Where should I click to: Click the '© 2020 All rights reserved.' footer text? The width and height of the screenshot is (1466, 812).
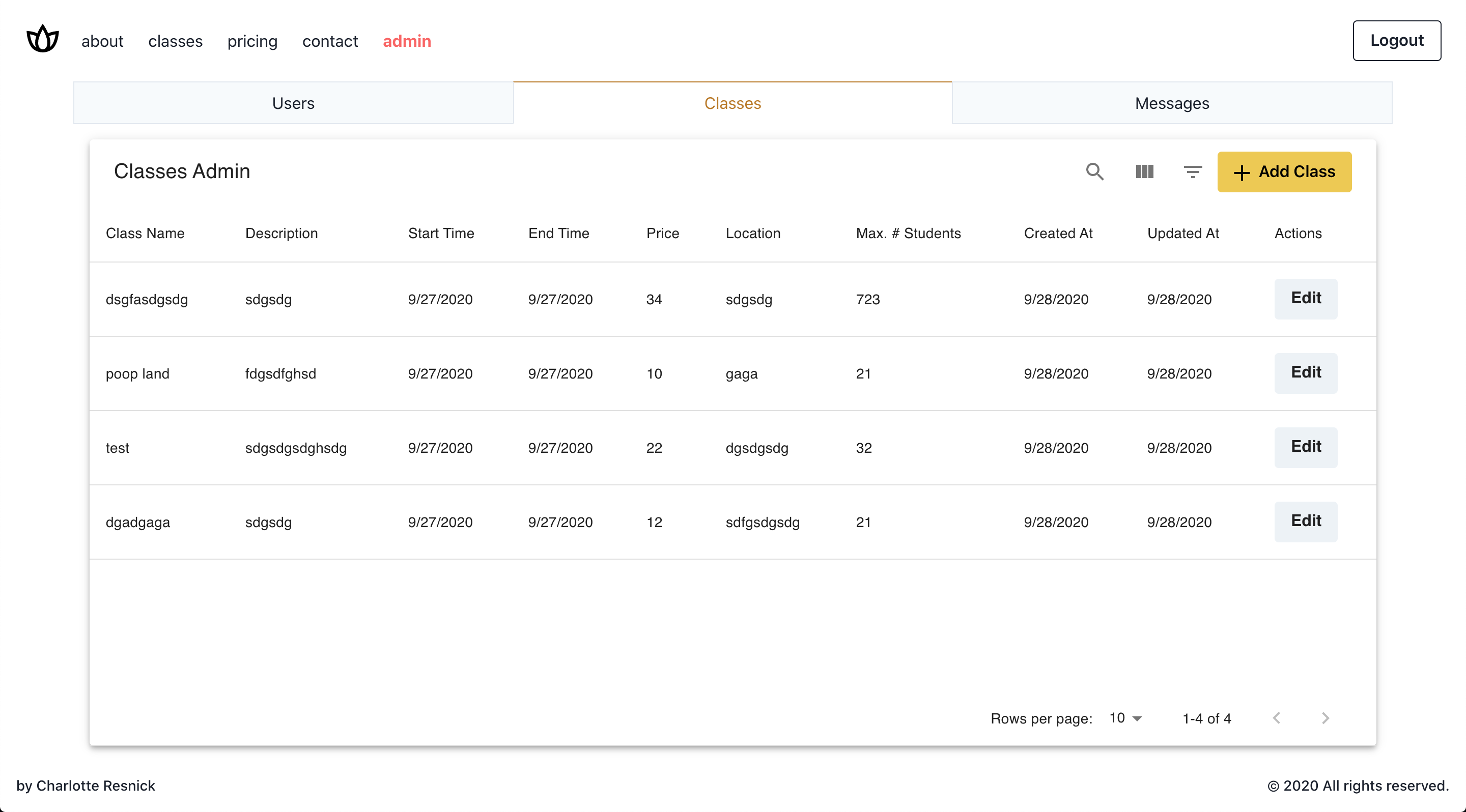pos(1358,785)
